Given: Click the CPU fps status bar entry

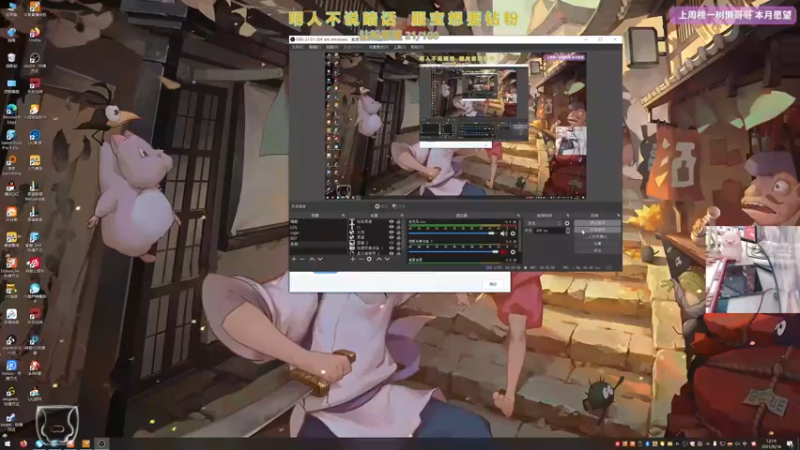Looking at the screenshot, I should [583, 267].
